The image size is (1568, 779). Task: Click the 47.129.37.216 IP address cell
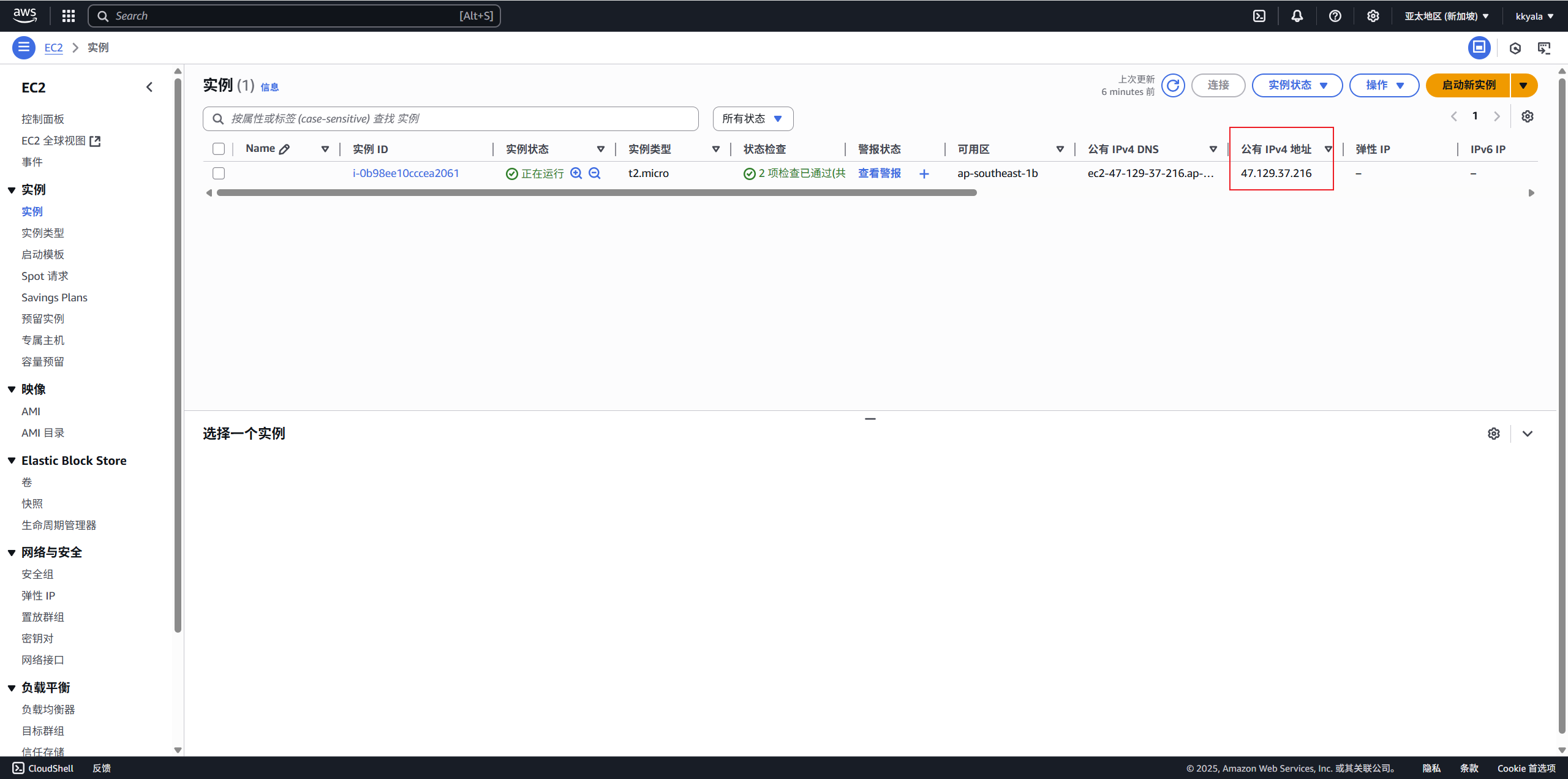pyautogui.click(x=1276, y=173)
